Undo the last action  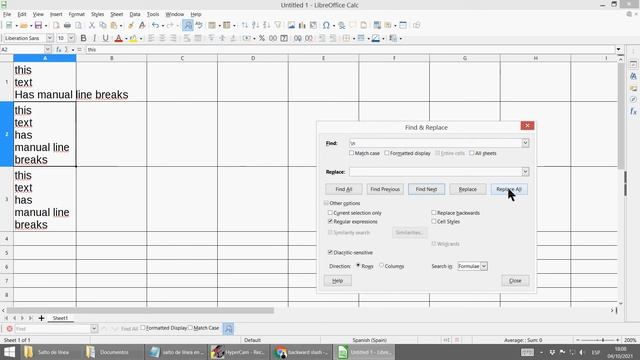[155, 25]
